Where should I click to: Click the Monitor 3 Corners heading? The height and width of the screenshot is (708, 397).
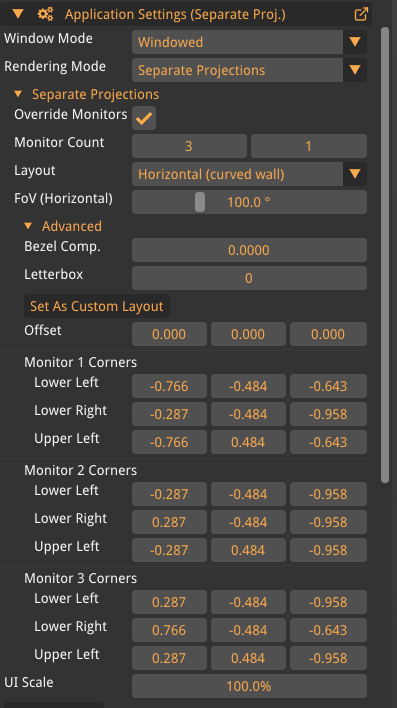[80, 578]
